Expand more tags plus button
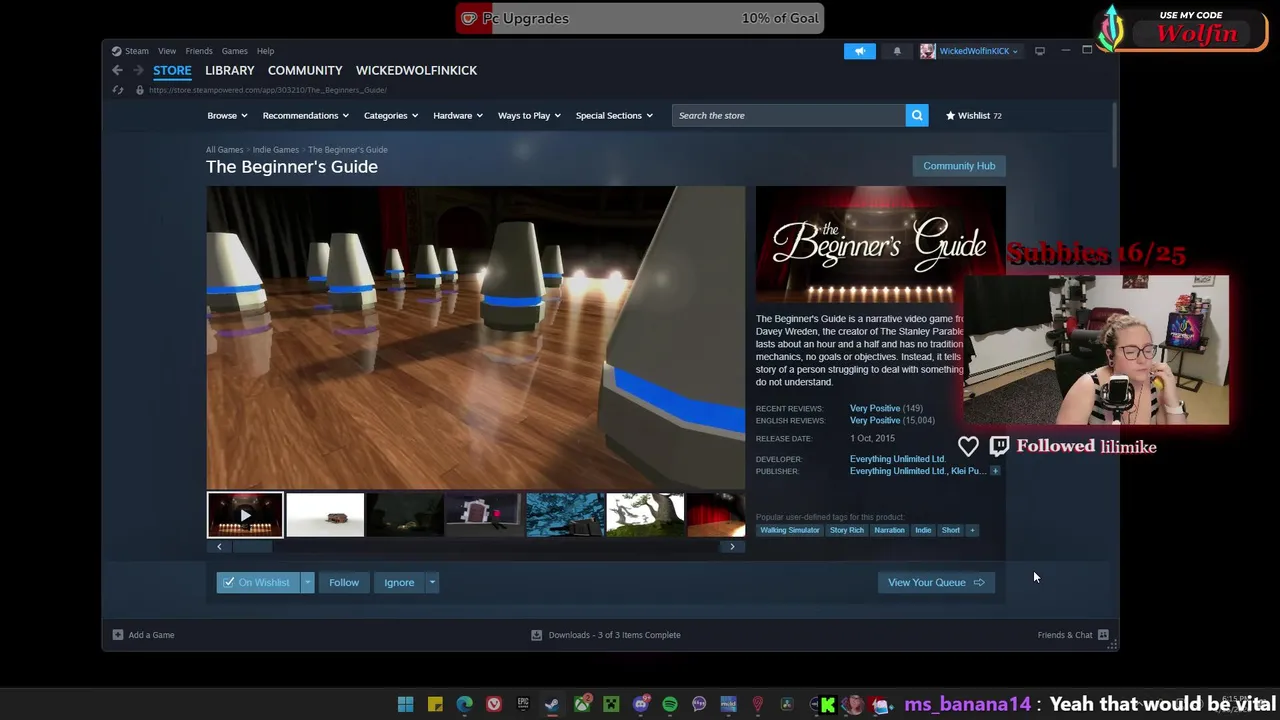This screenshot has width=1280, height=720. coord(972,530)
